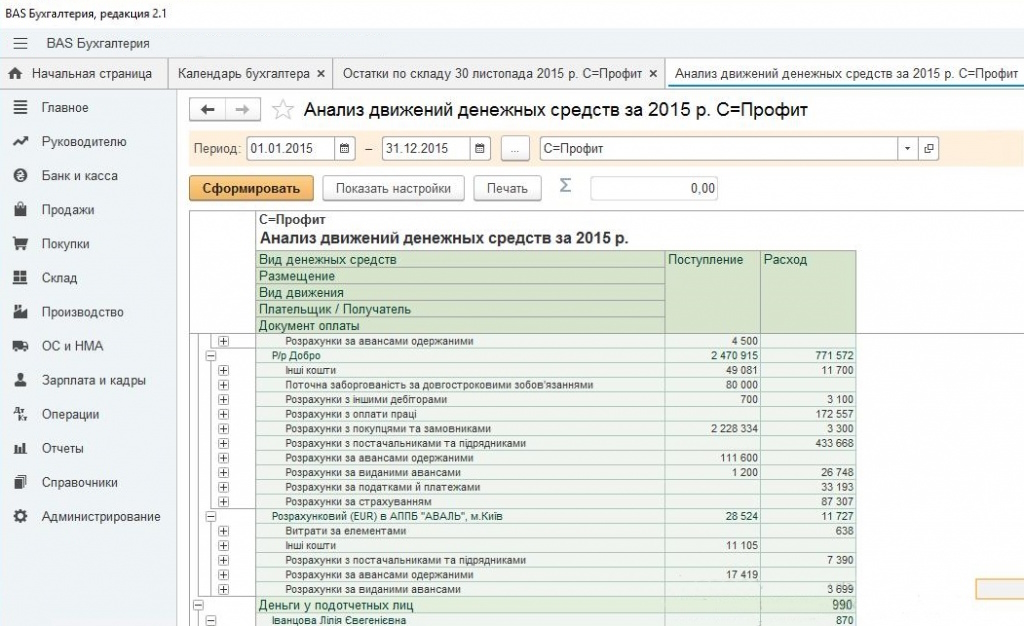
Task: Close the Календарь бухгалтера tab
Action: point(321,74)
